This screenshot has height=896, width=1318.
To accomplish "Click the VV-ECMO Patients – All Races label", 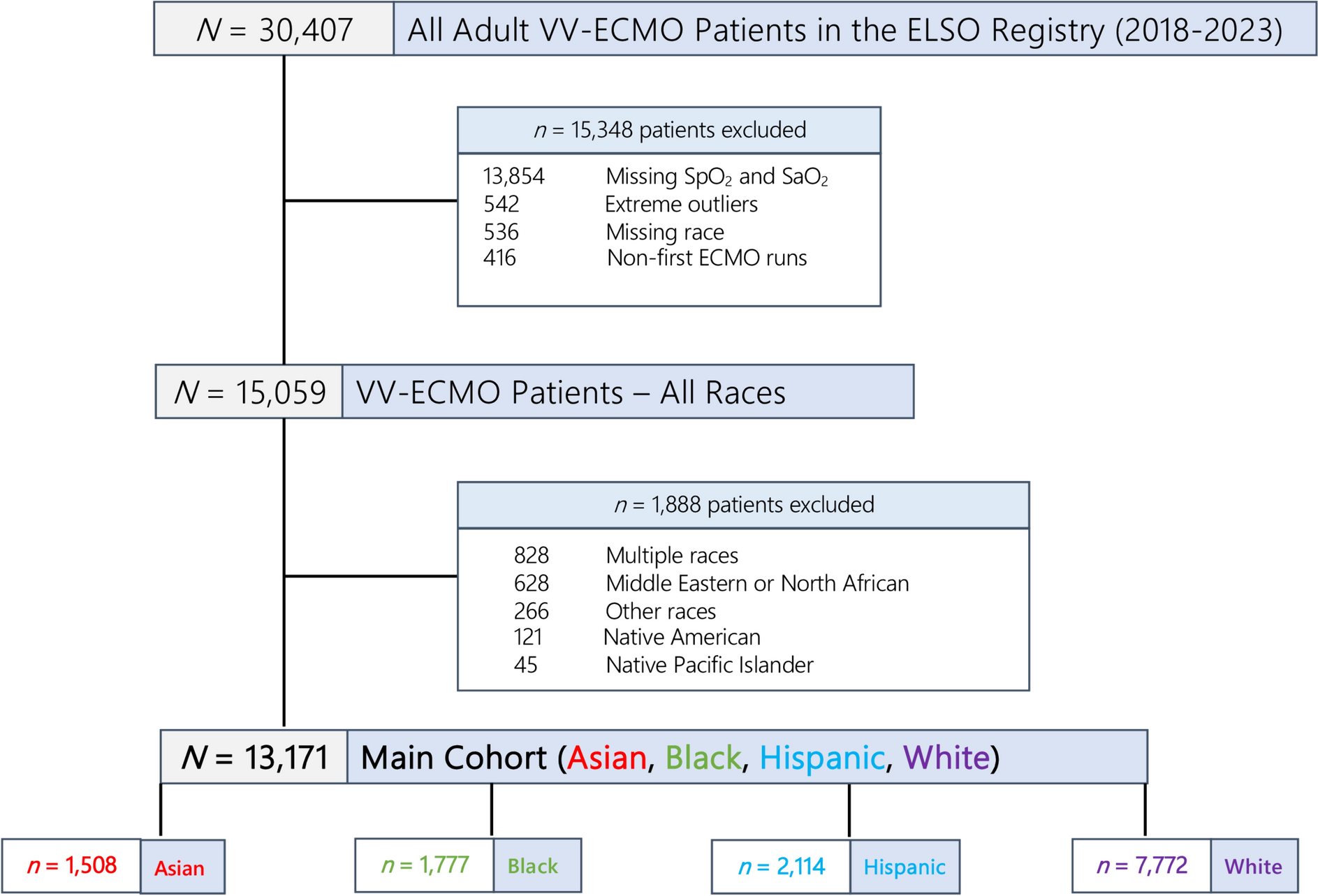I will coord(571,392).
